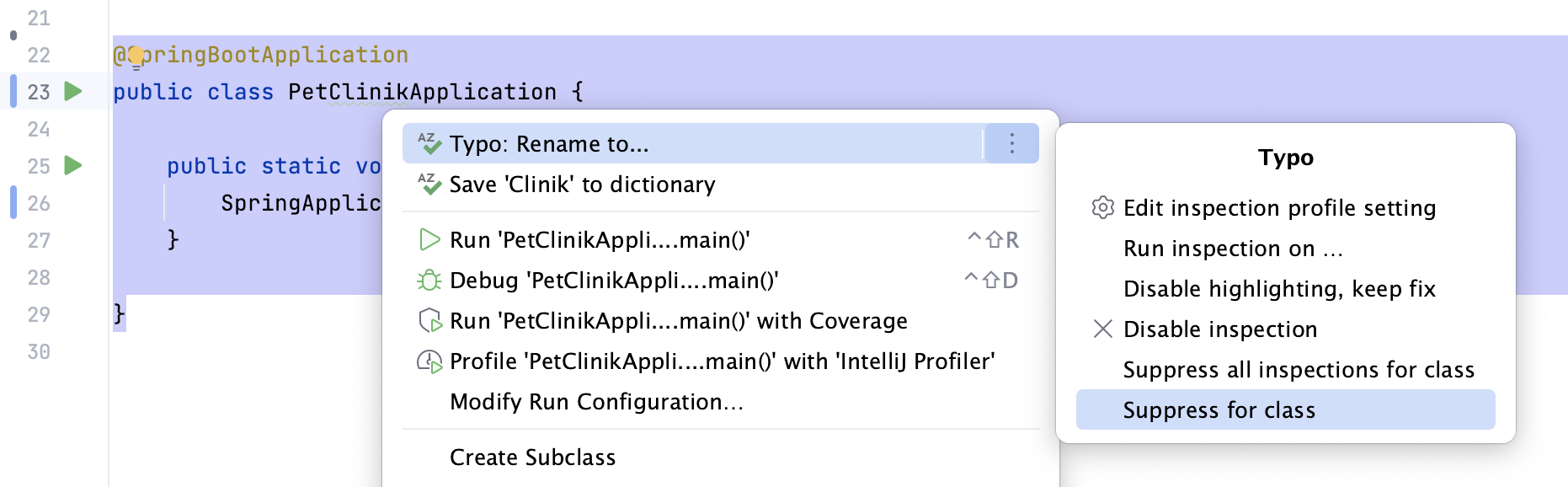Viewport: 1568px width, 487px height.
Task: Select Edit inspection profile setting
Action: point(1285,207)
